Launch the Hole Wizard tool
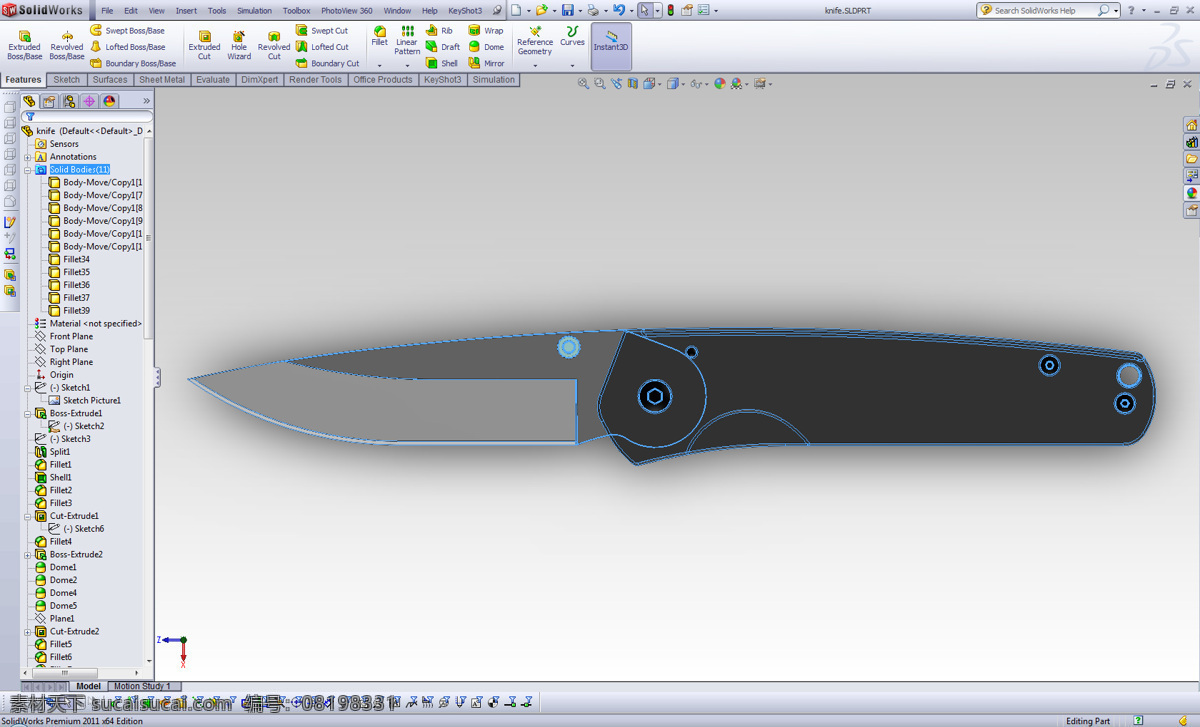 [x=239, y=45]
